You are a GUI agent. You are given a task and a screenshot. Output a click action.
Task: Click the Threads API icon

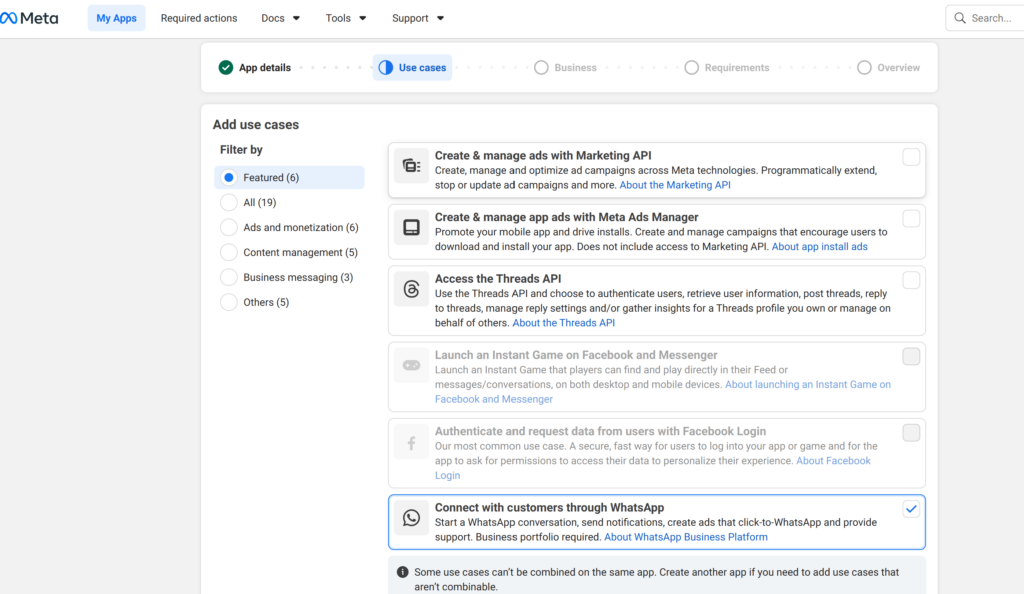411,289
